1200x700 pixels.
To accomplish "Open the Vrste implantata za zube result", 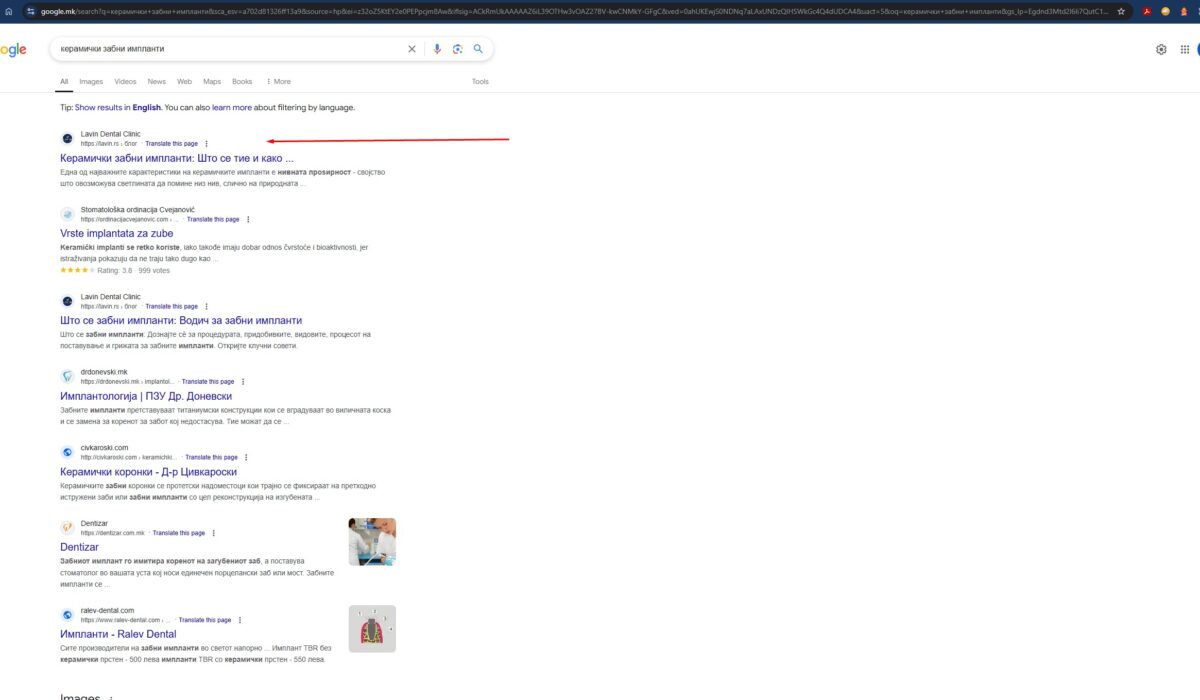I will click(116, 234).
